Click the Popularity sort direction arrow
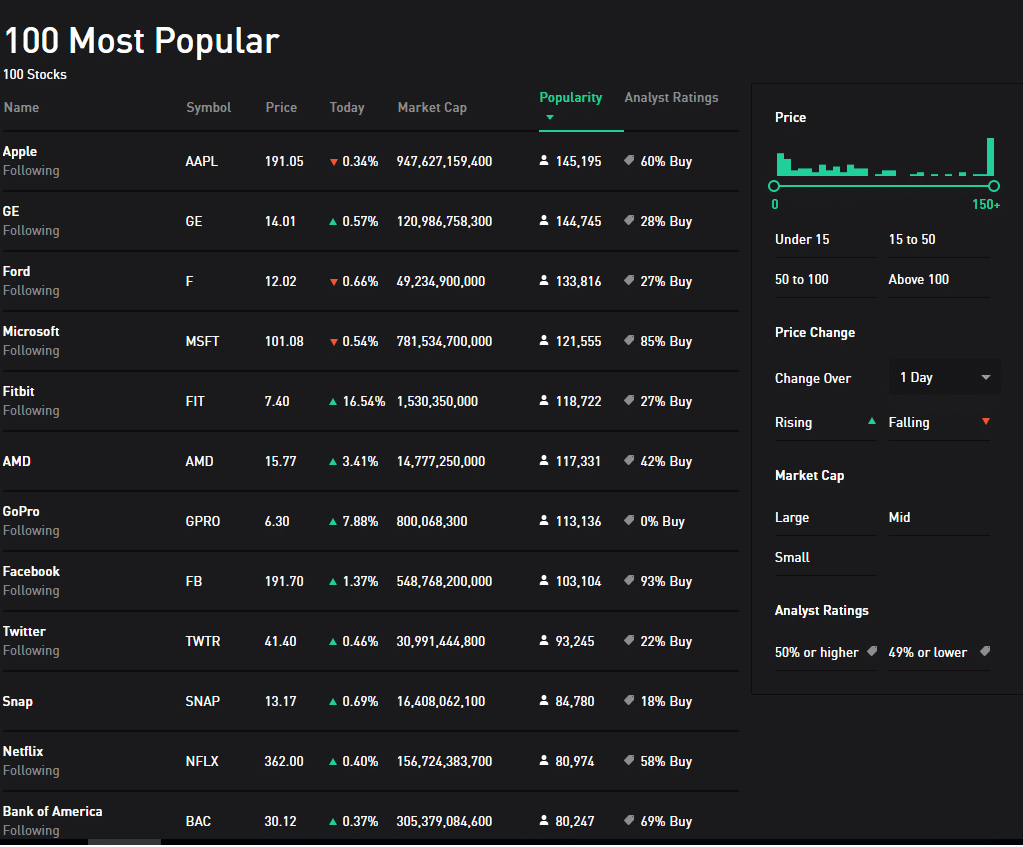 coord(550,117)
